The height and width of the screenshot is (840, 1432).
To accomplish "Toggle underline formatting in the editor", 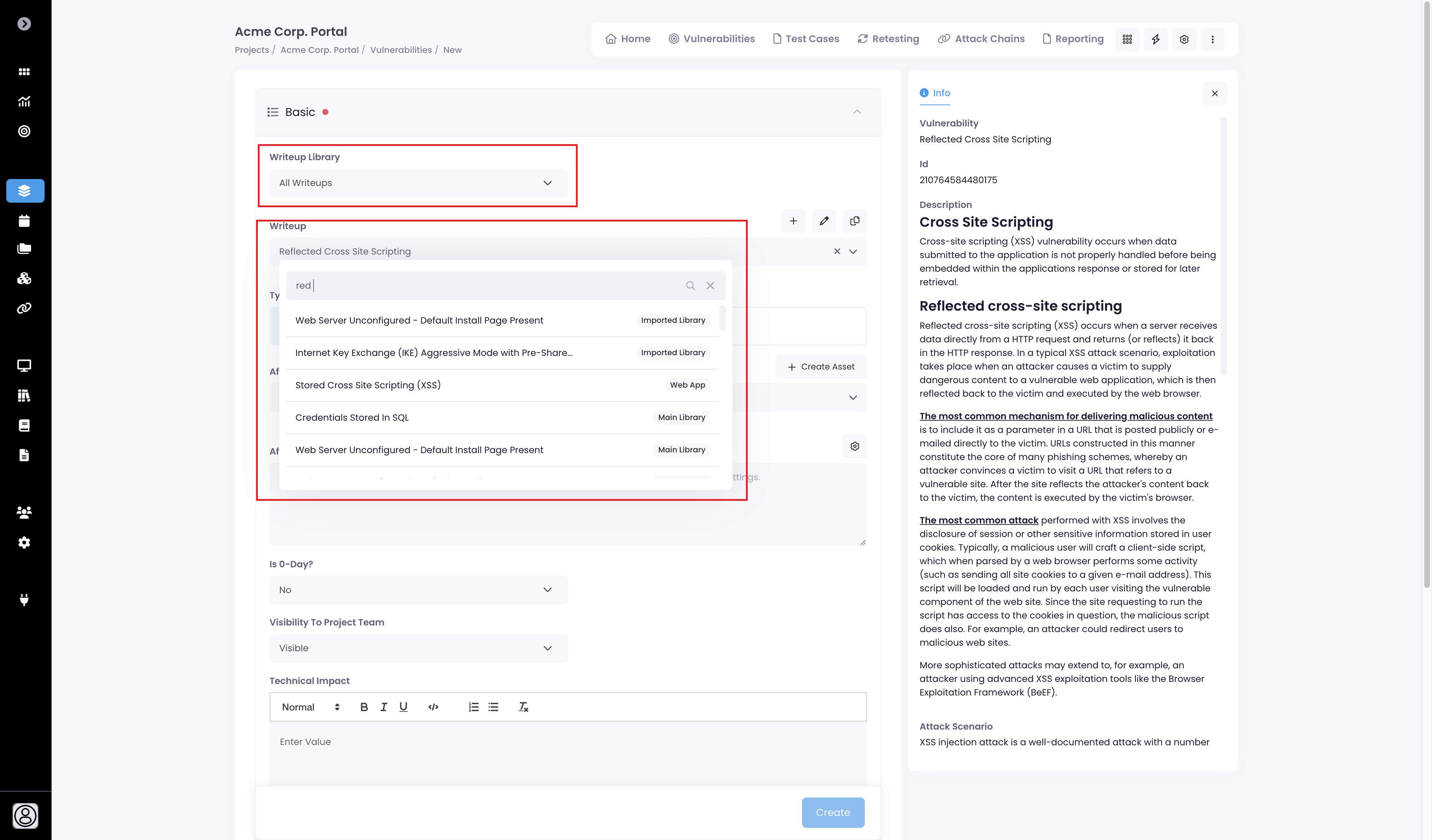I will click(x=403, y=707).
